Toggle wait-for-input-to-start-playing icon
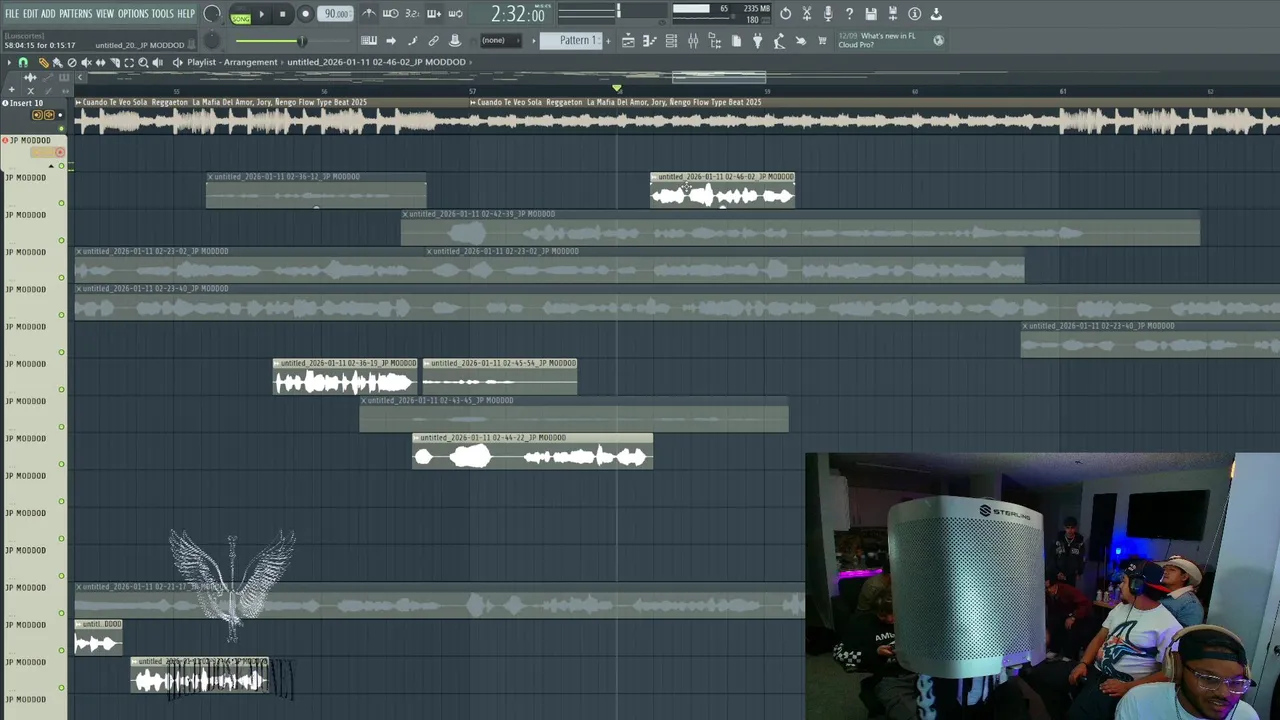Viewport: 1280px width, 720px height. [391, 14]
